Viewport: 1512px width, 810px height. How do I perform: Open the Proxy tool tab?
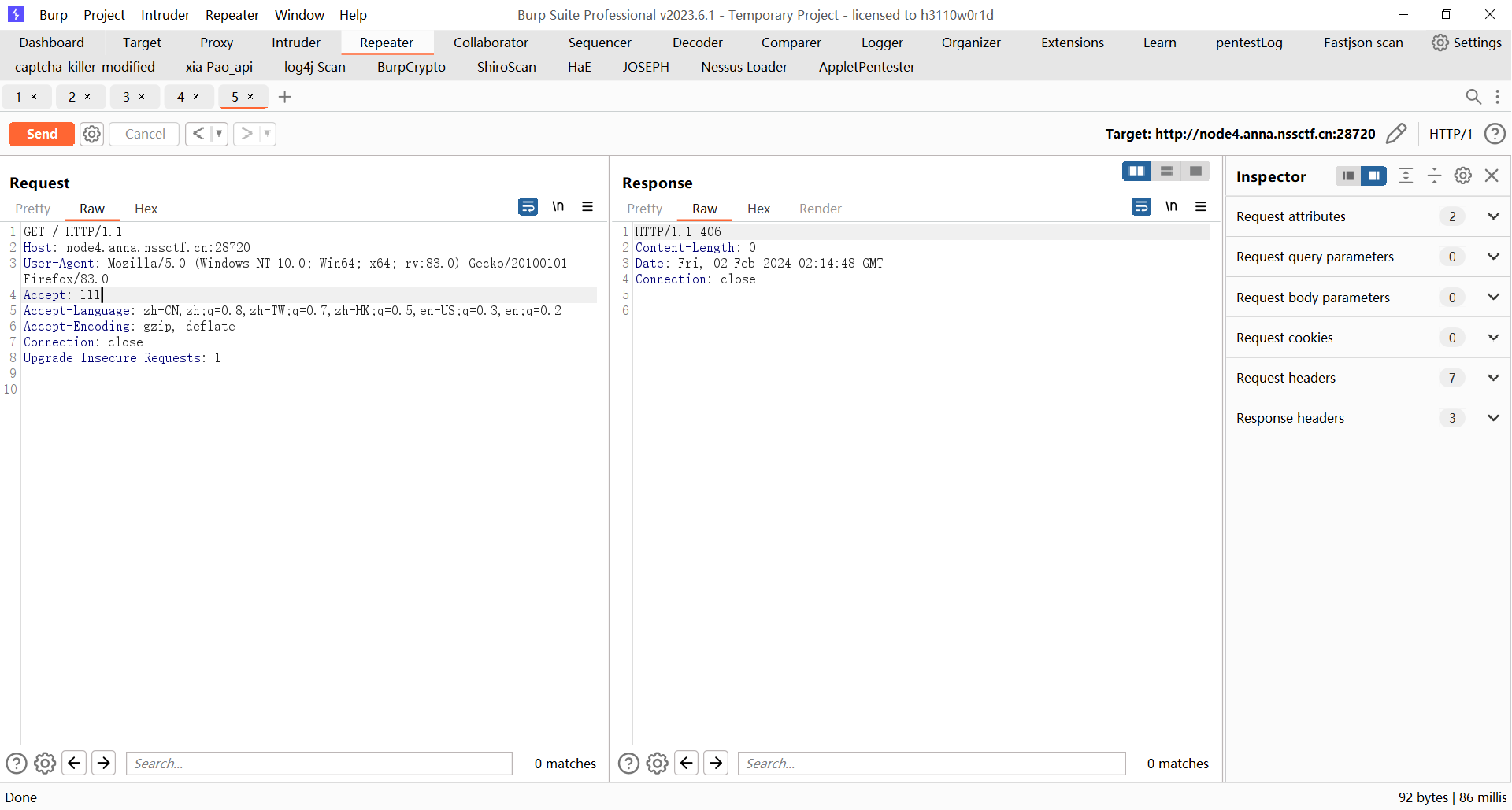216,43
